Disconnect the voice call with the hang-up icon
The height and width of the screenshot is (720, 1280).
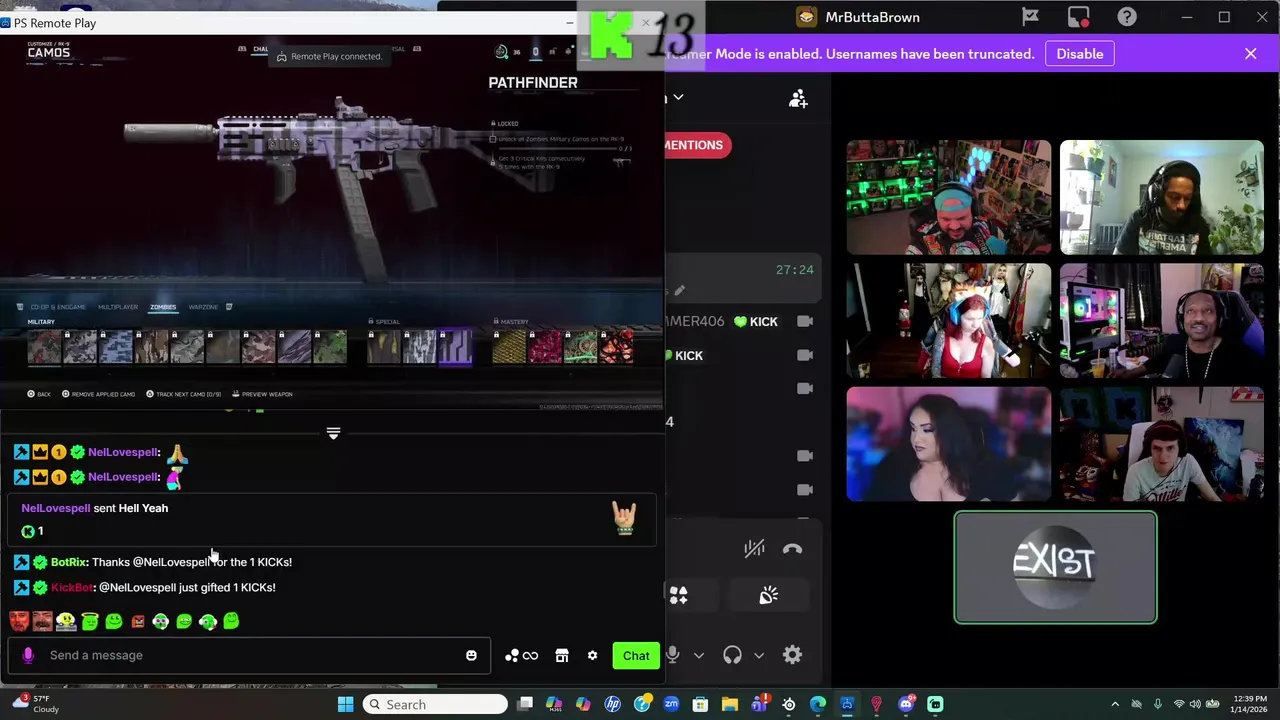(x=792, y=548)
